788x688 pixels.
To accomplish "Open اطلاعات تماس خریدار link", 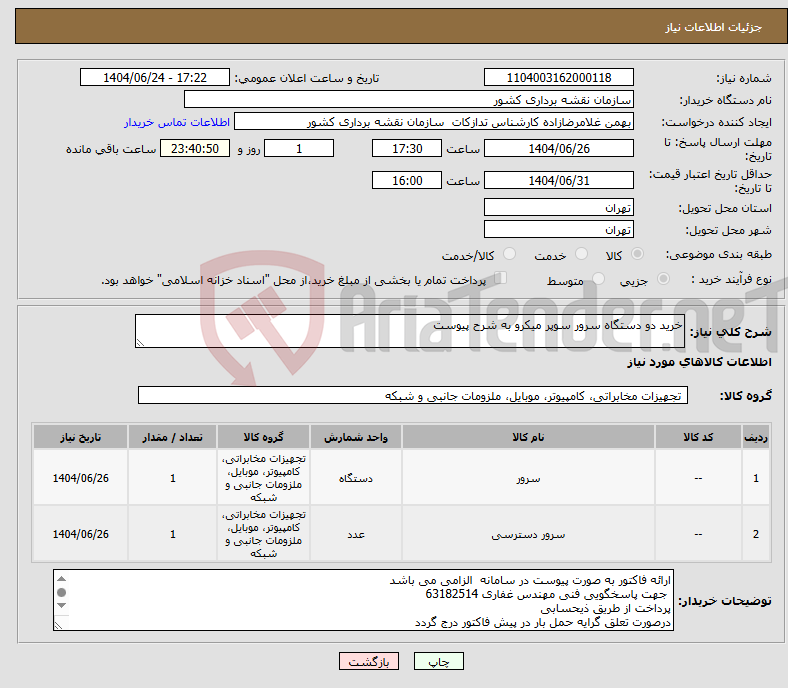I will pyautogui.click(x=177, y=122).
